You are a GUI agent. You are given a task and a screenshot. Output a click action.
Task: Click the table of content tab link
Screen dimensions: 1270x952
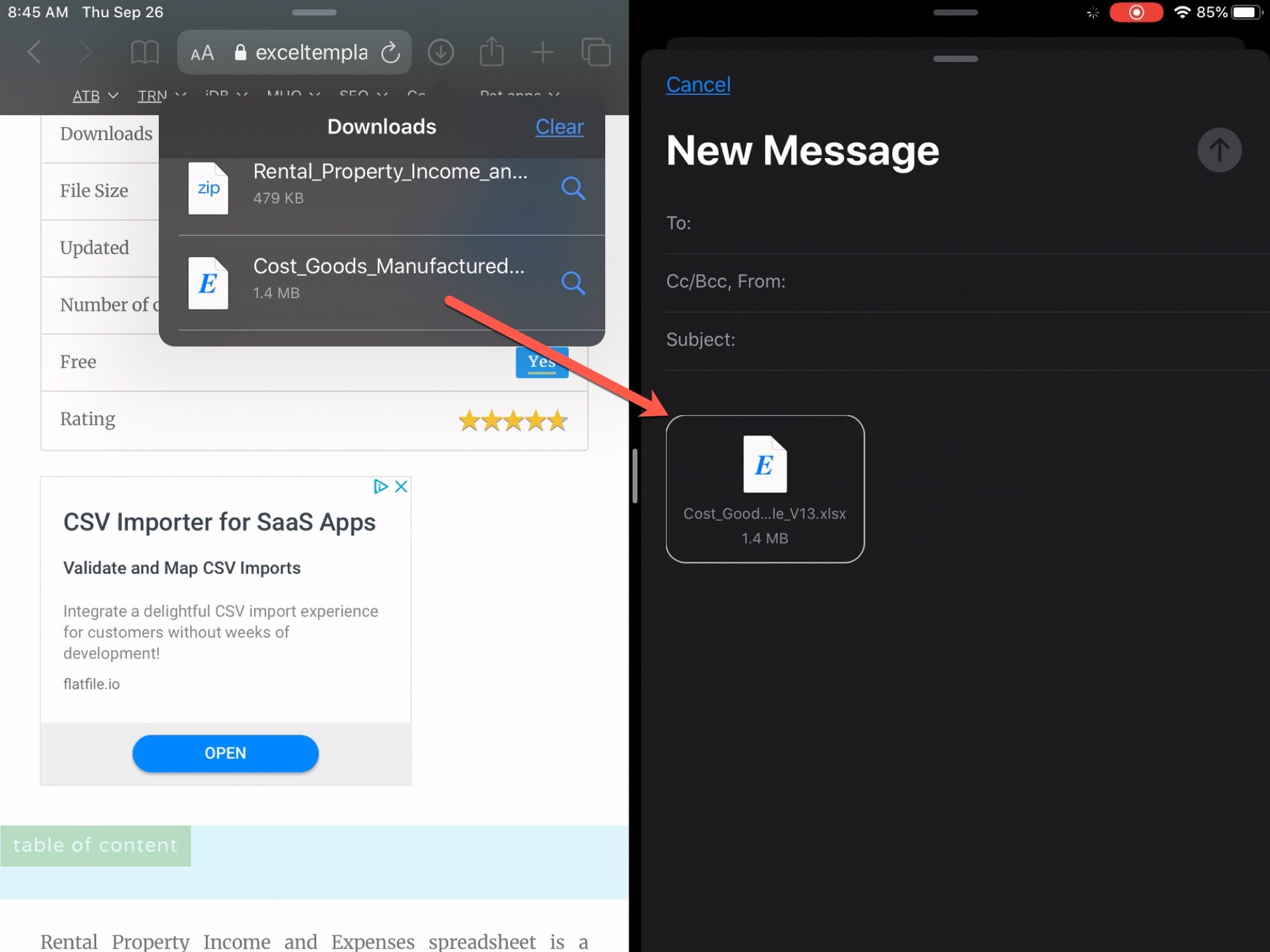click(95, 845)
